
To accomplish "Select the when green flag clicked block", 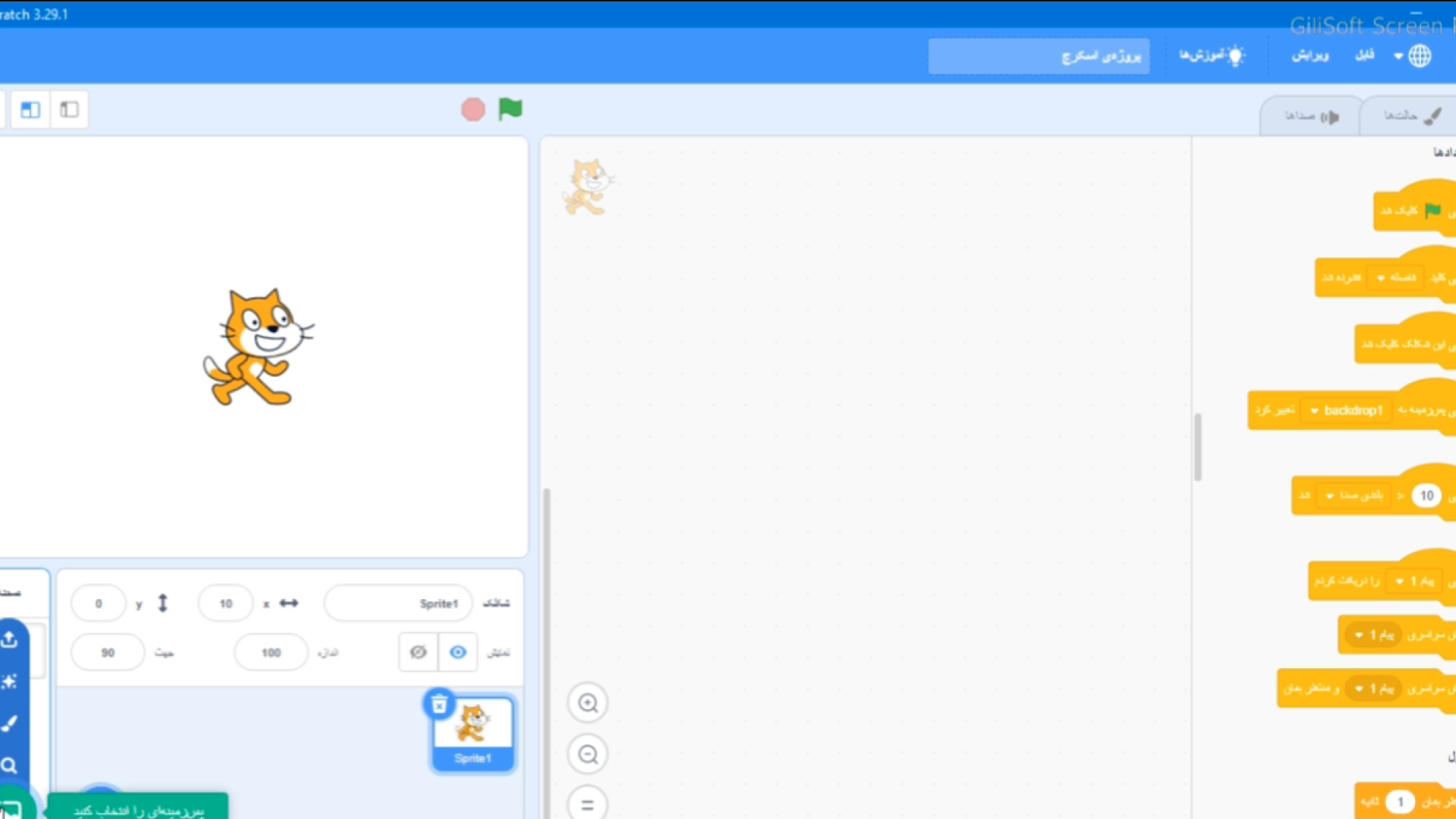I will [1415, 209].
